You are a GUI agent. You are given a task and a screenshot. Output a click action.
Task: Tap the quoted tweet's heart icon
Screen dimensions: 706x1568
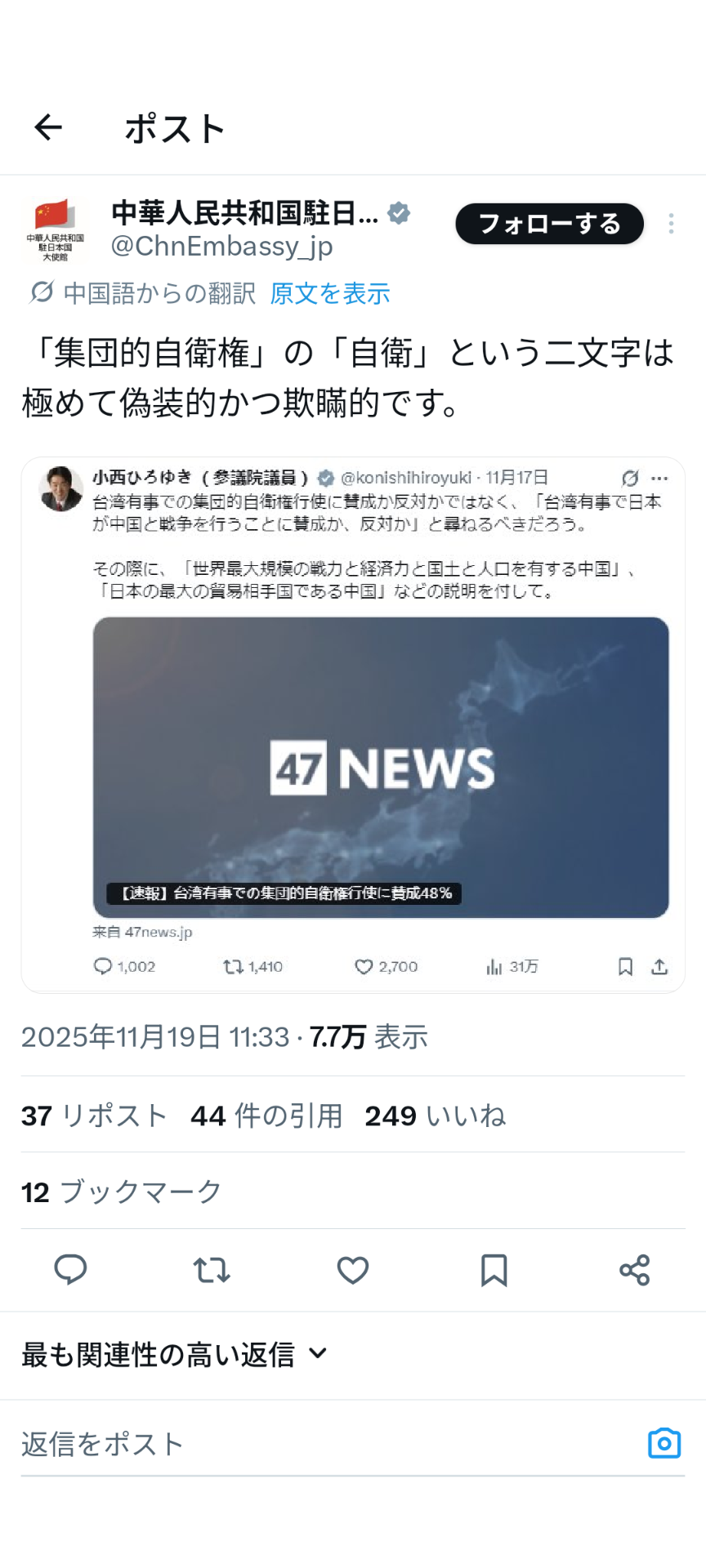click(364, 967)
